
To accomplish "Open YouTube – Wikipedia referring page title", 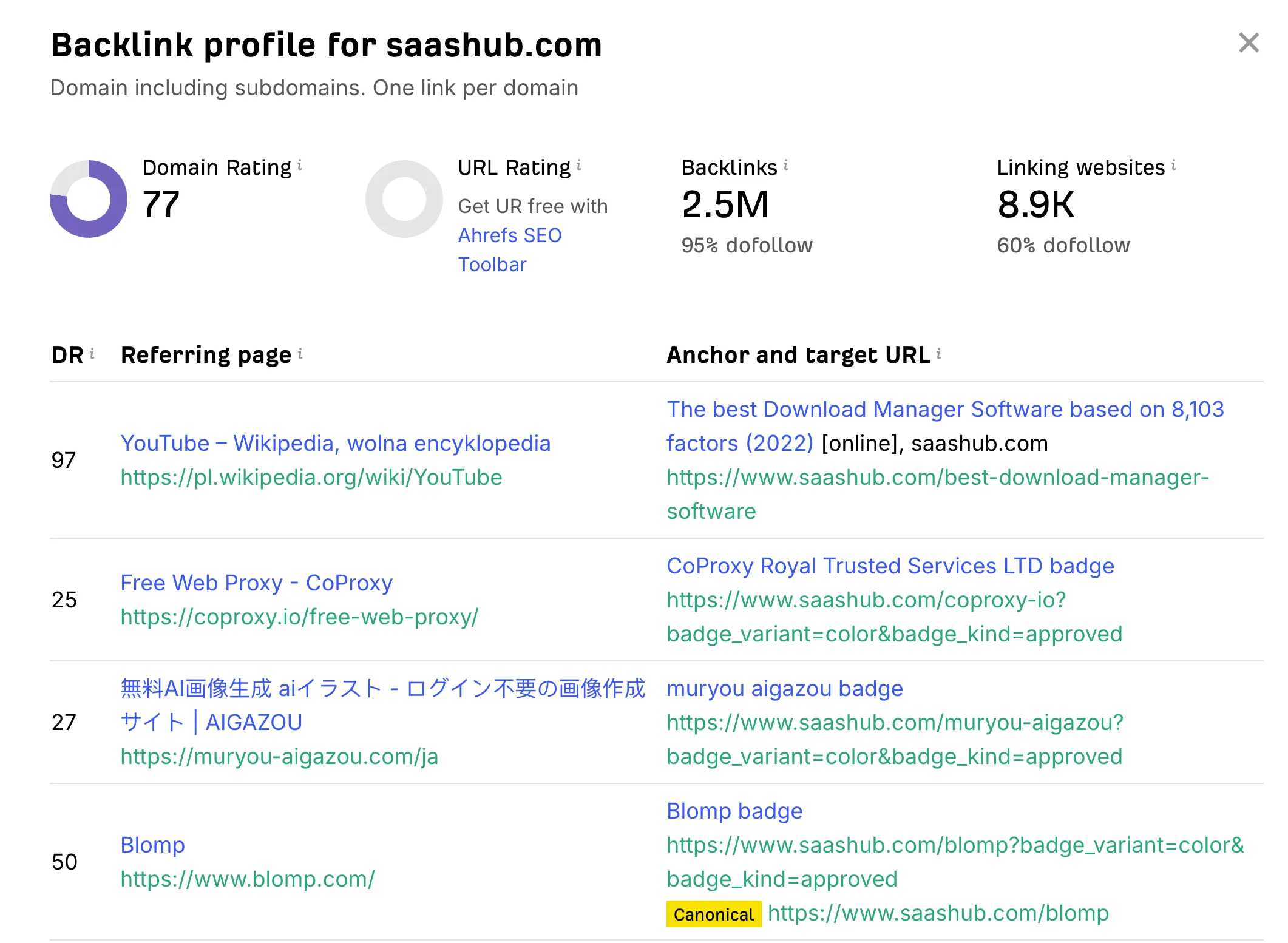I will pyautogui.click(x=335, y=444).
